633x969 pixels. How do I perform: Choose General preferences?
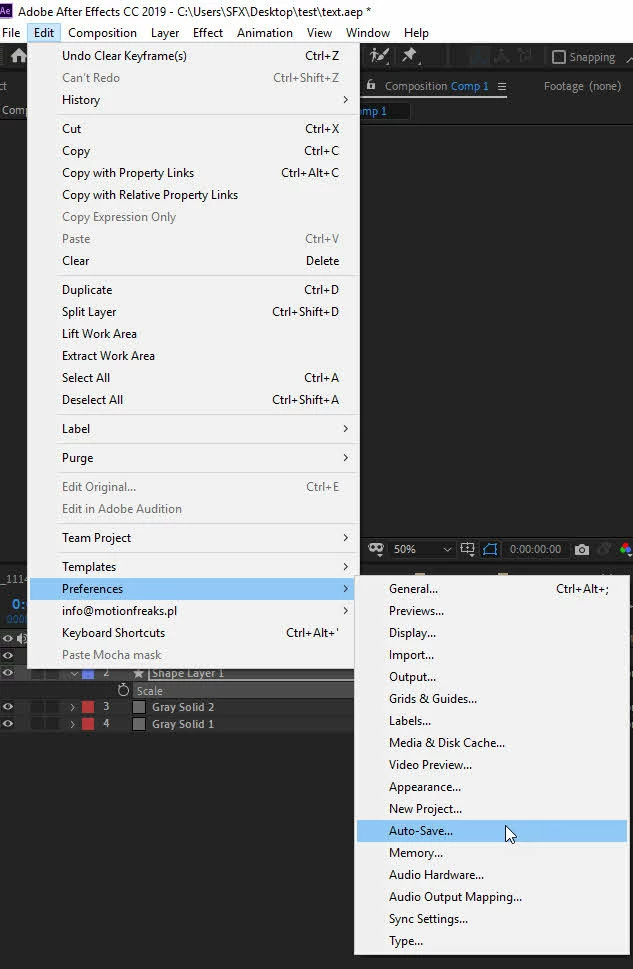492,588
